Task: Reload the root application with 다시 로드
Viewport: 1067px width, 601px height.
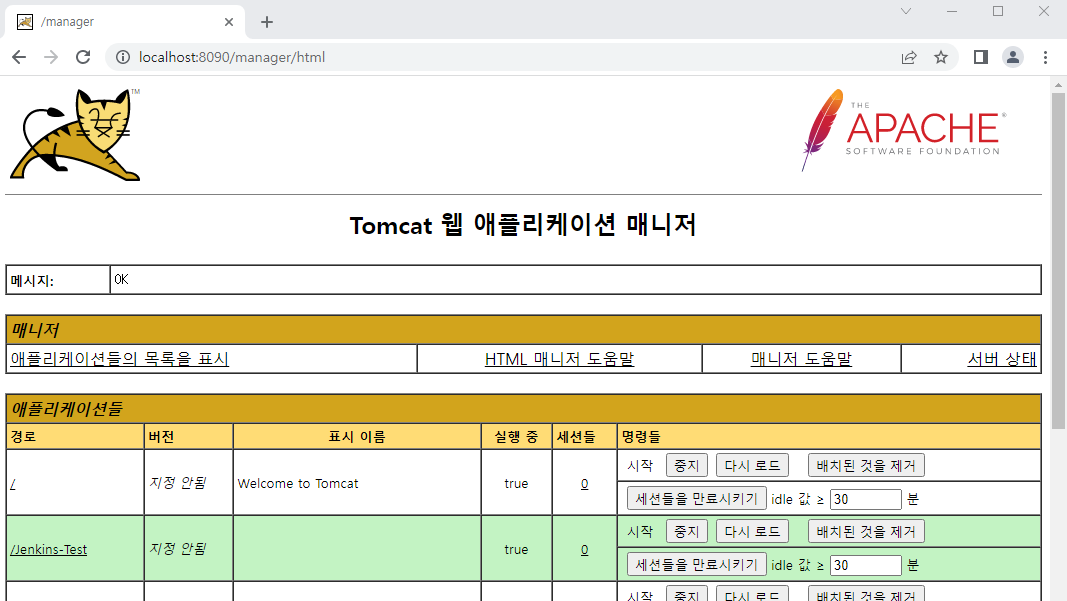Action: [x=752, y=466]
